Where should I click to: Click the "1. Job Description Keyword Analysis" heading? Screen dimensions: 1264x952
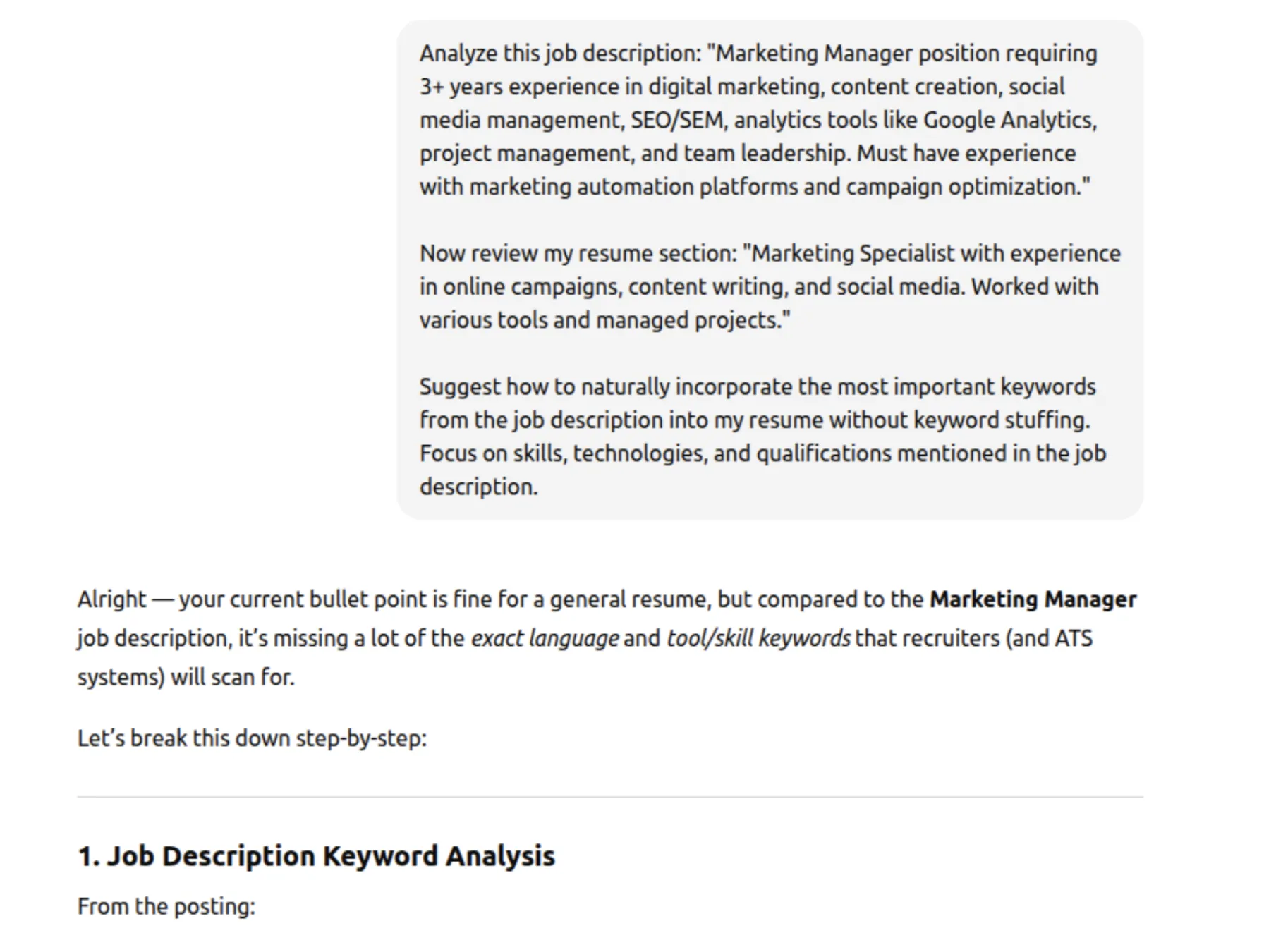click(316, 855)
